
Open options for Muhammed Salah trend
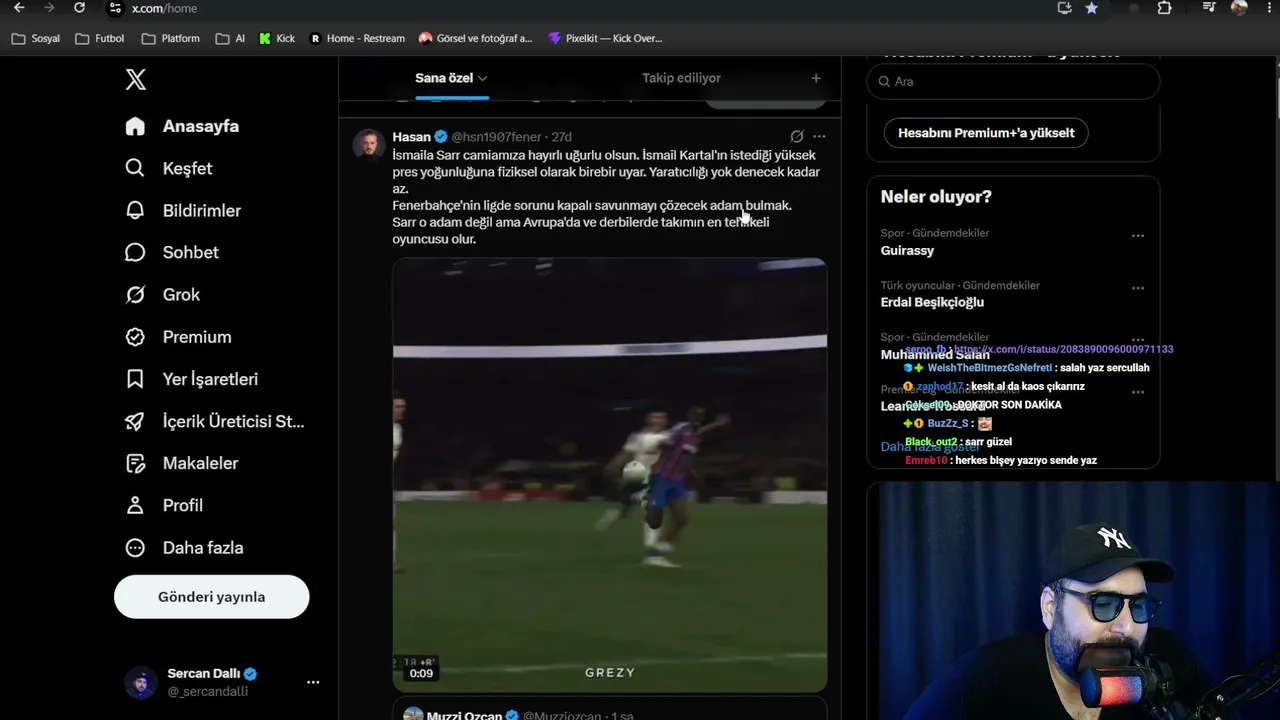(x=1138, y=340)
